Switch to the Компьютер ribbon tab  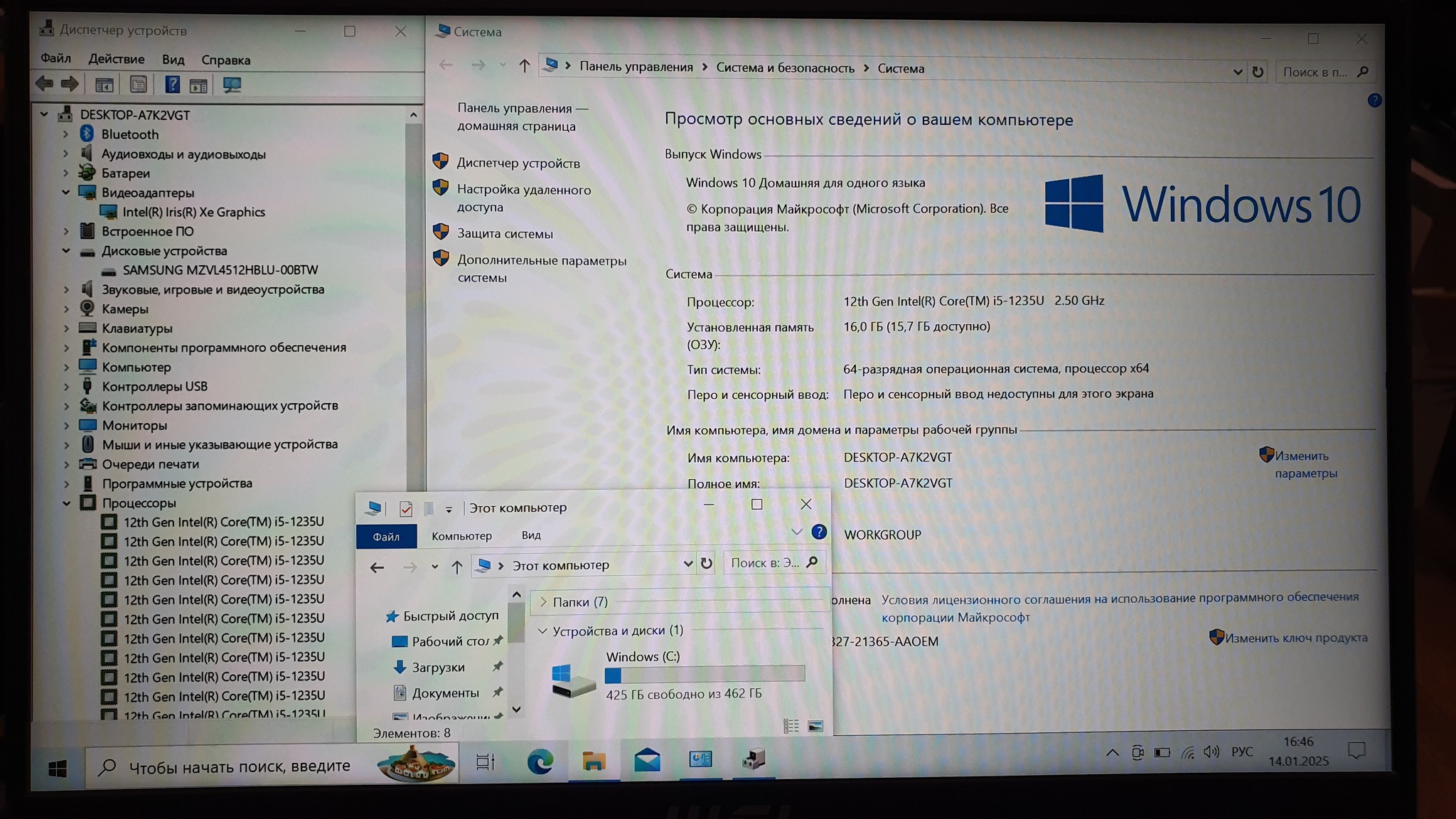[461, 536]
